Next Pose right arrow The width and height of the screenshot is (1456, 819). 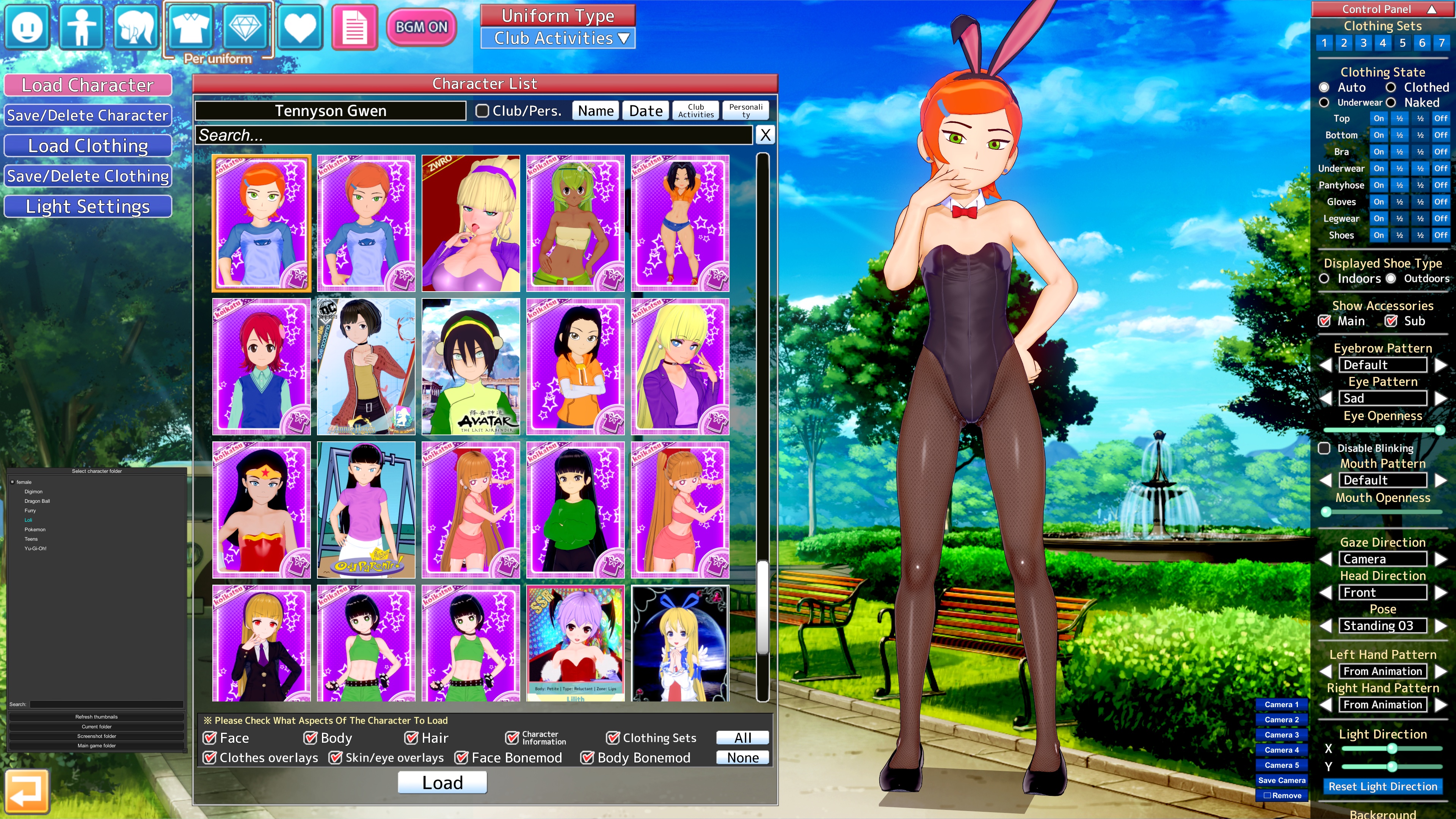click(x=1441, y=626)
